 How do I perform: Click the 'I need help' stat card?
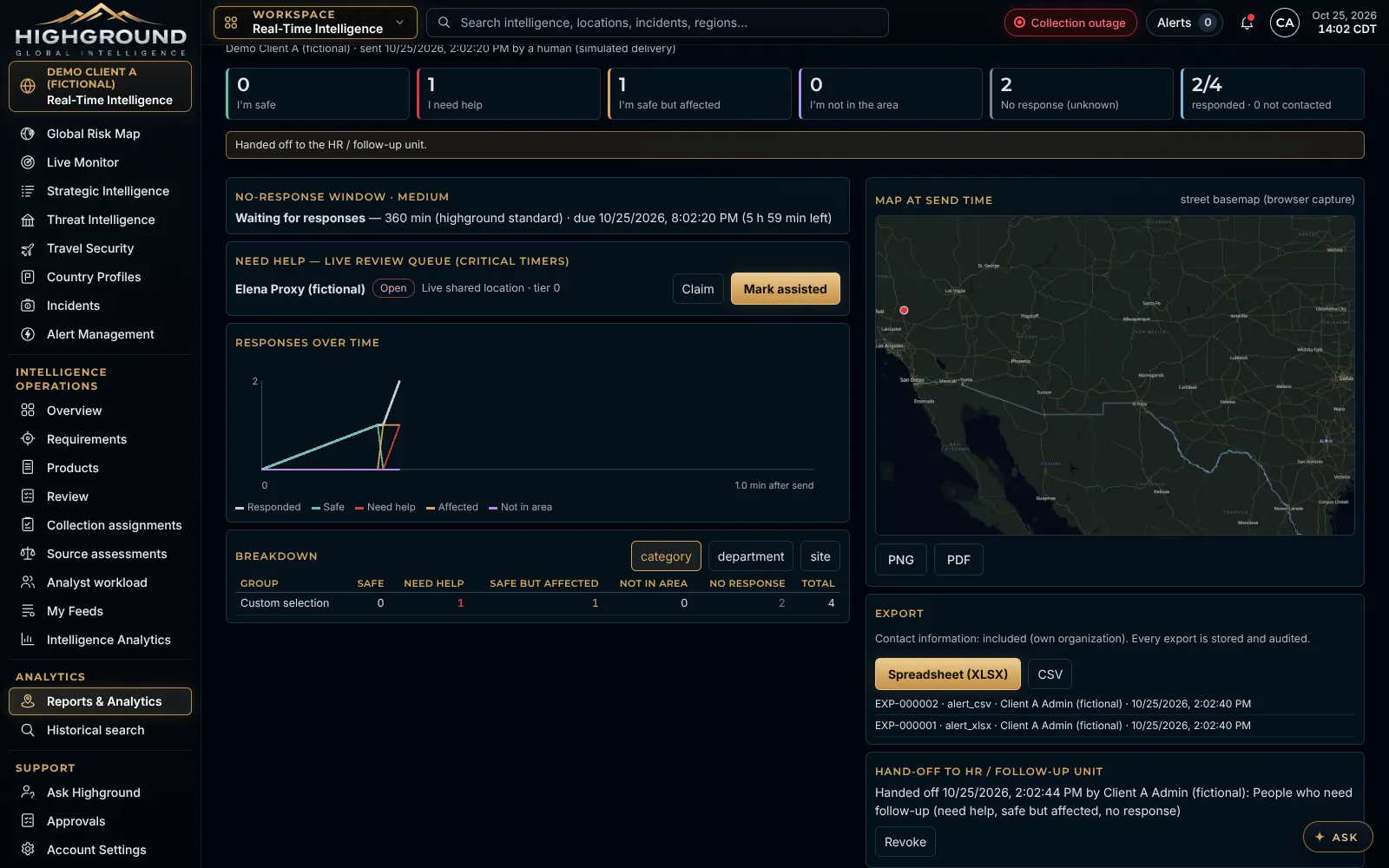(x=509, y=94)
